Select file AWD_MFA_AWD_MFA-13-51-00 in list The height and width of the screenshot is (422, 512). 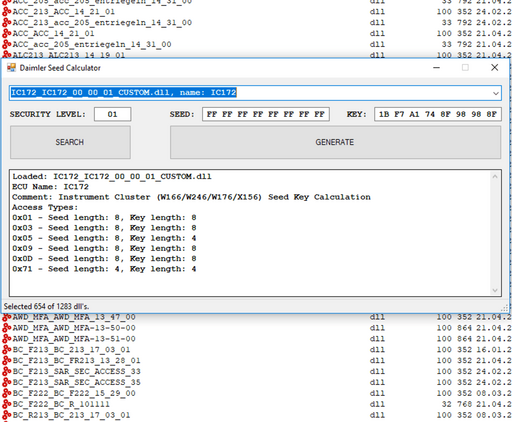pyautogui.click(x=74, y=339)
